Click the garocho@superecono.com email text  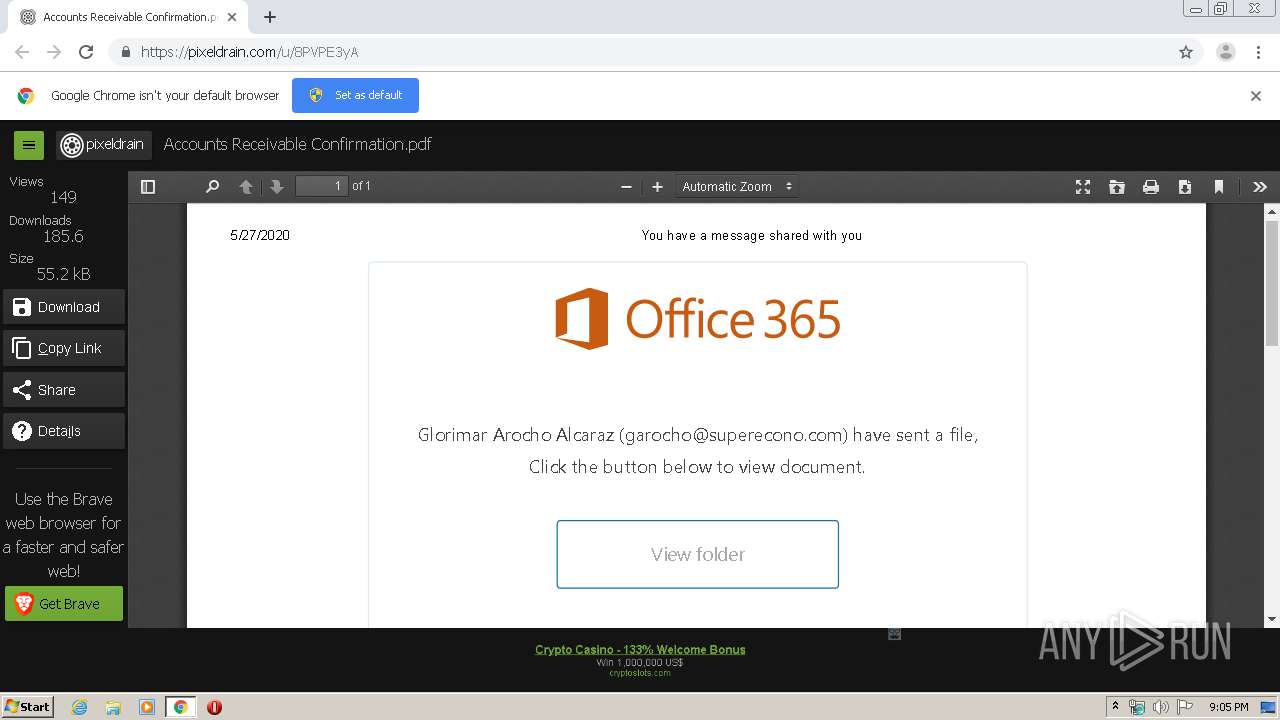[x=733, y=435]
